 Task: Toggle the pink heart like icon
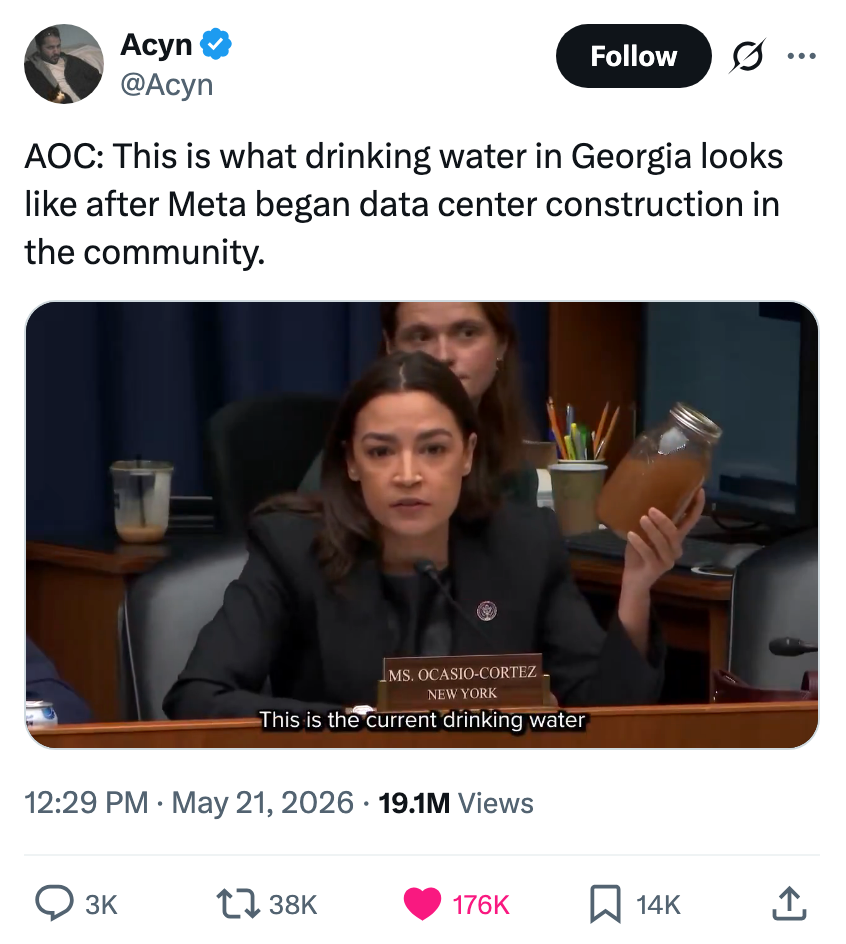[421, 904]
